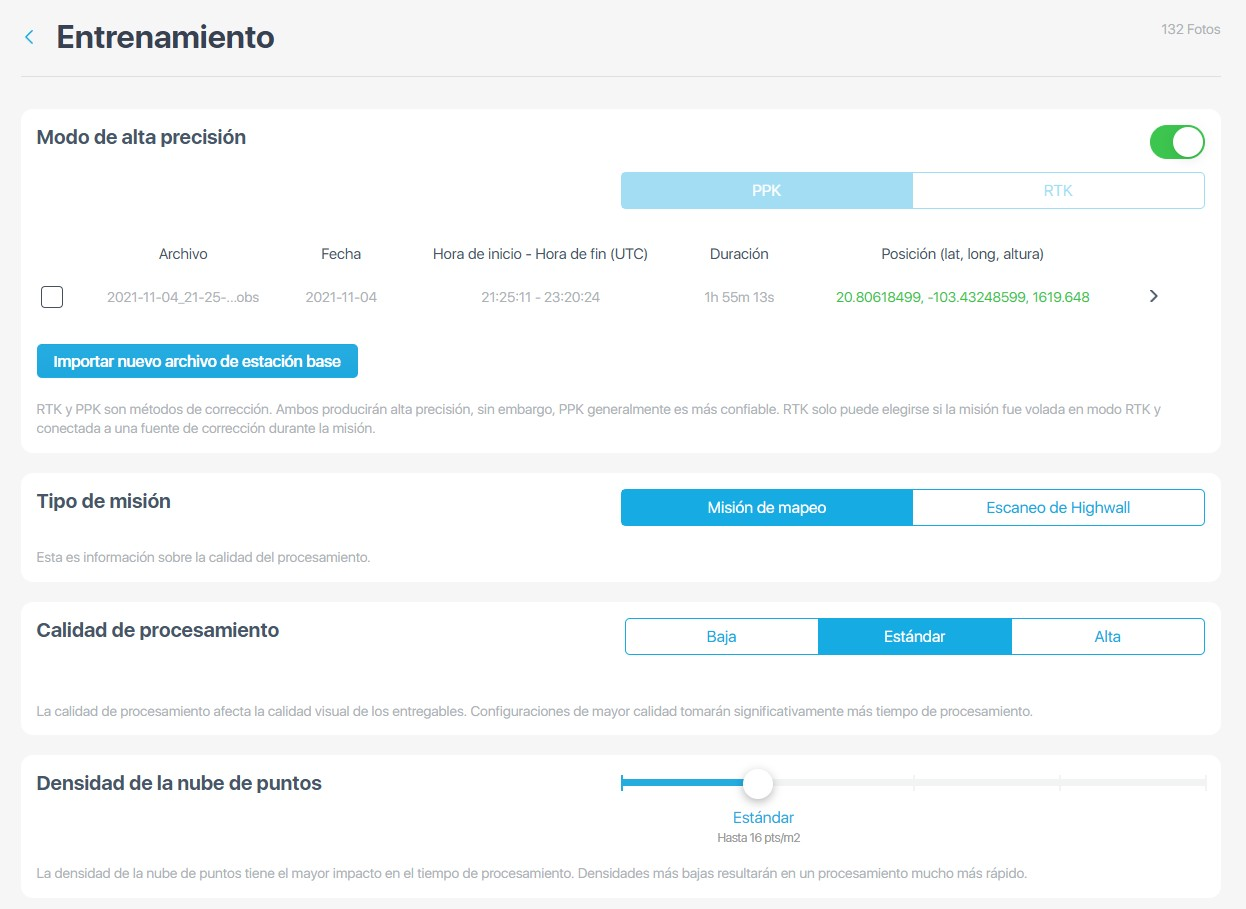Disable the Modo de alta precisión switch
This screenshot has height=909, width=1246.
point(1177,142)
